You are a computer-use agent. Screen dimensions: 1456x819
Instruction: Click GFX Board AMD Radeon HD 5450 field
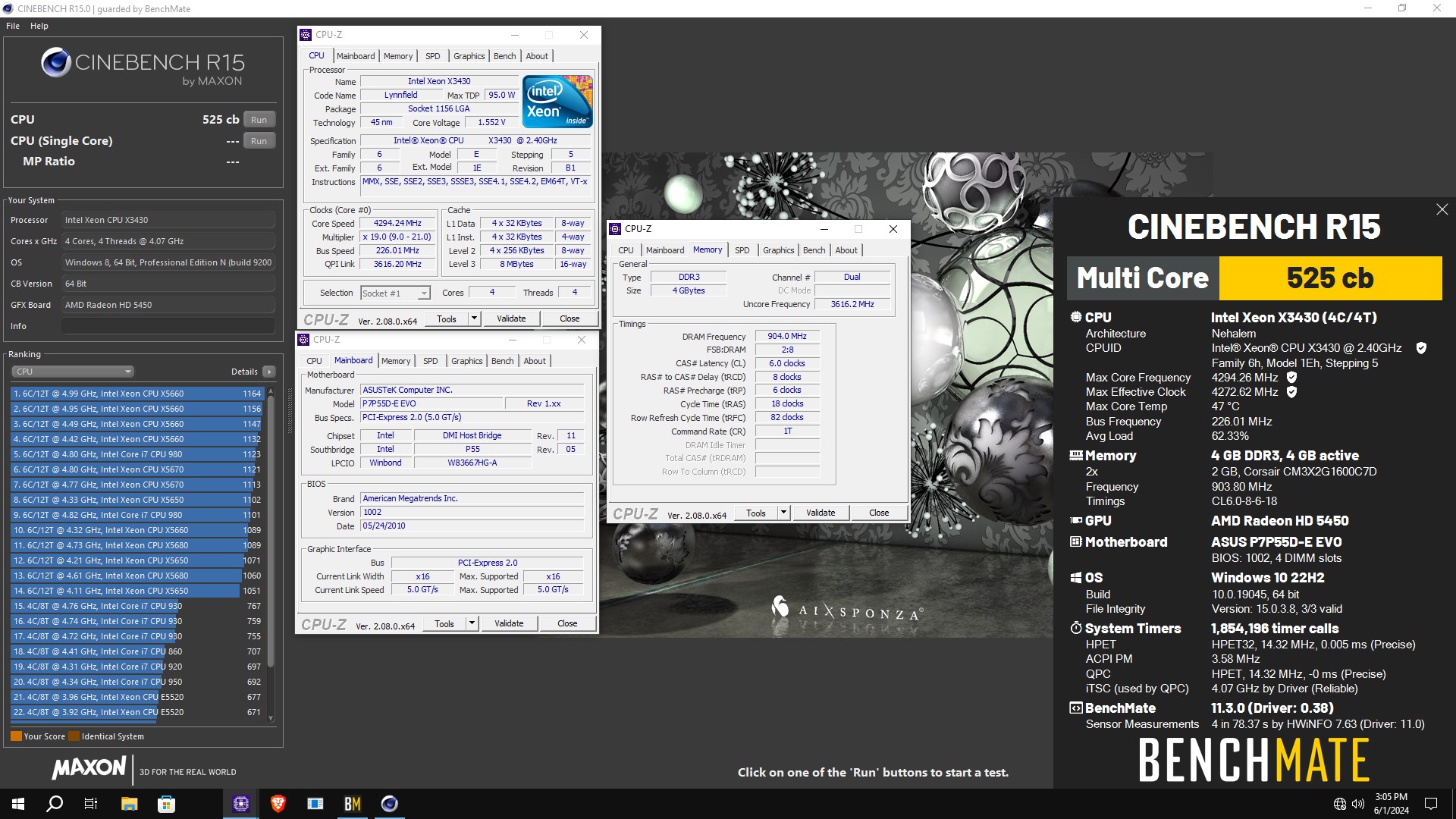[x=168, y=305]
